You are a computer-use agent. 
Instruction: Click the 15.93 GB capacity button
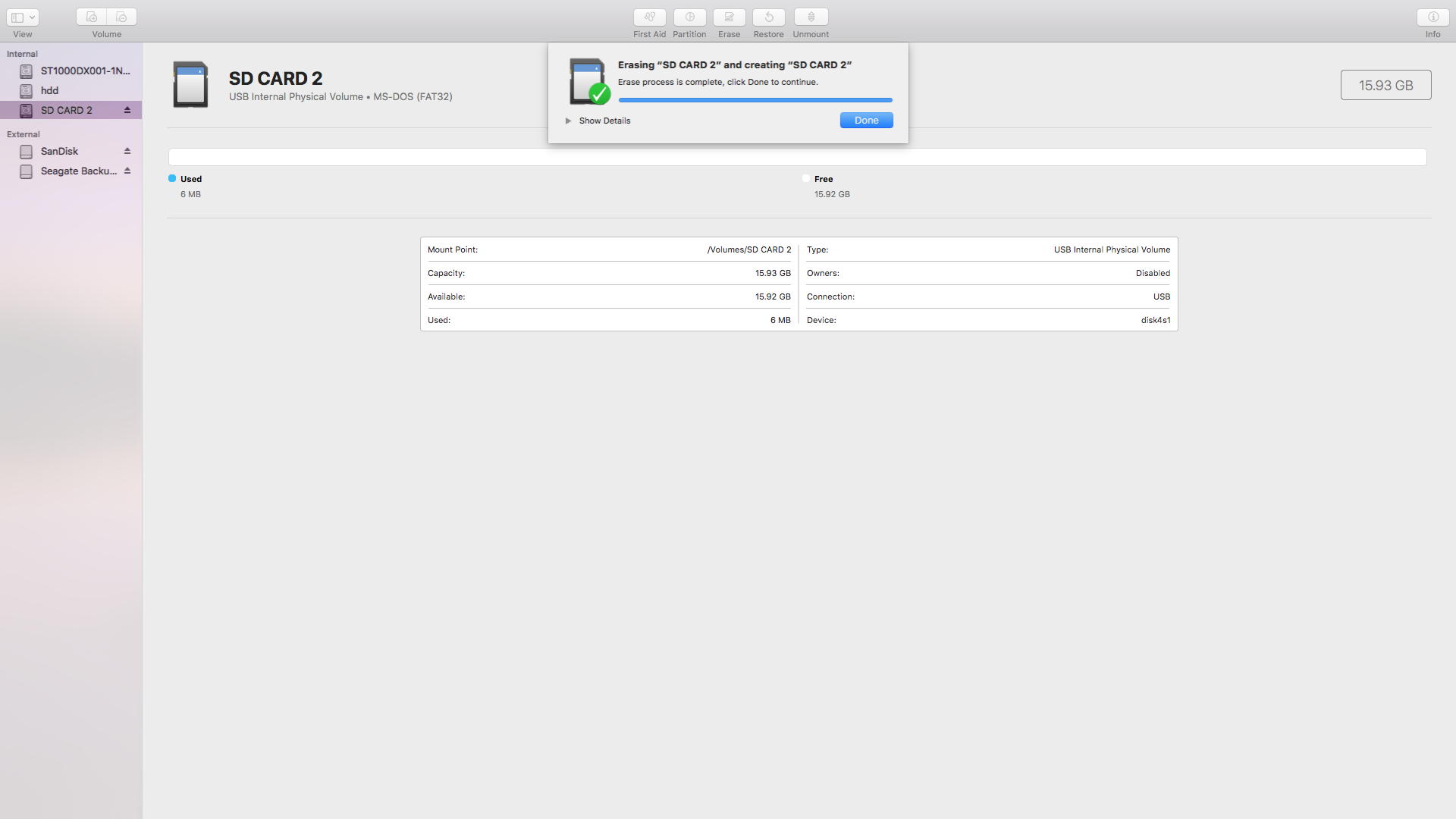click(1385, 84)
